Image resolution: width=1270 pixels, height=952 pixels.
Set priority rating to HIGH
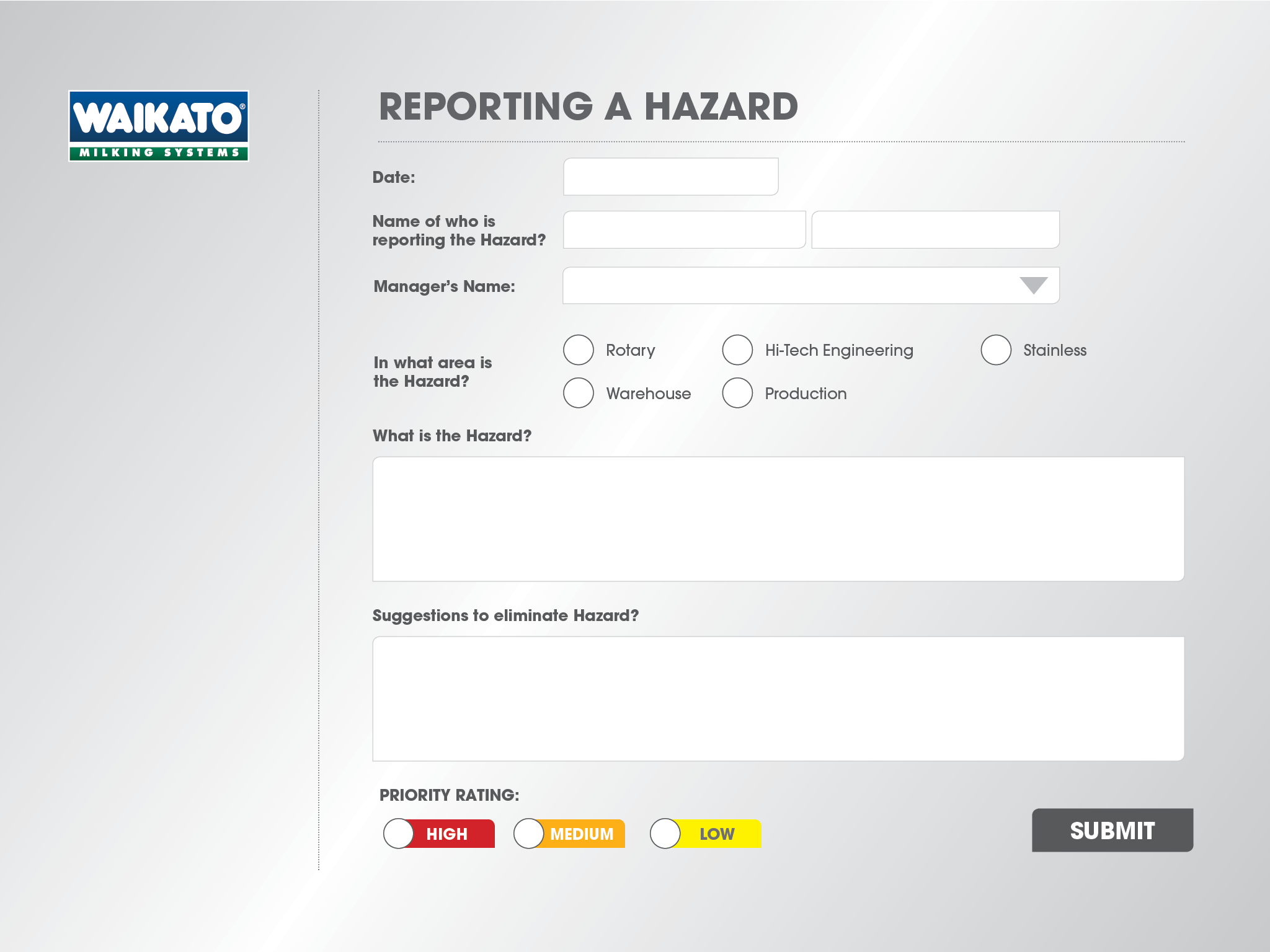399,834
